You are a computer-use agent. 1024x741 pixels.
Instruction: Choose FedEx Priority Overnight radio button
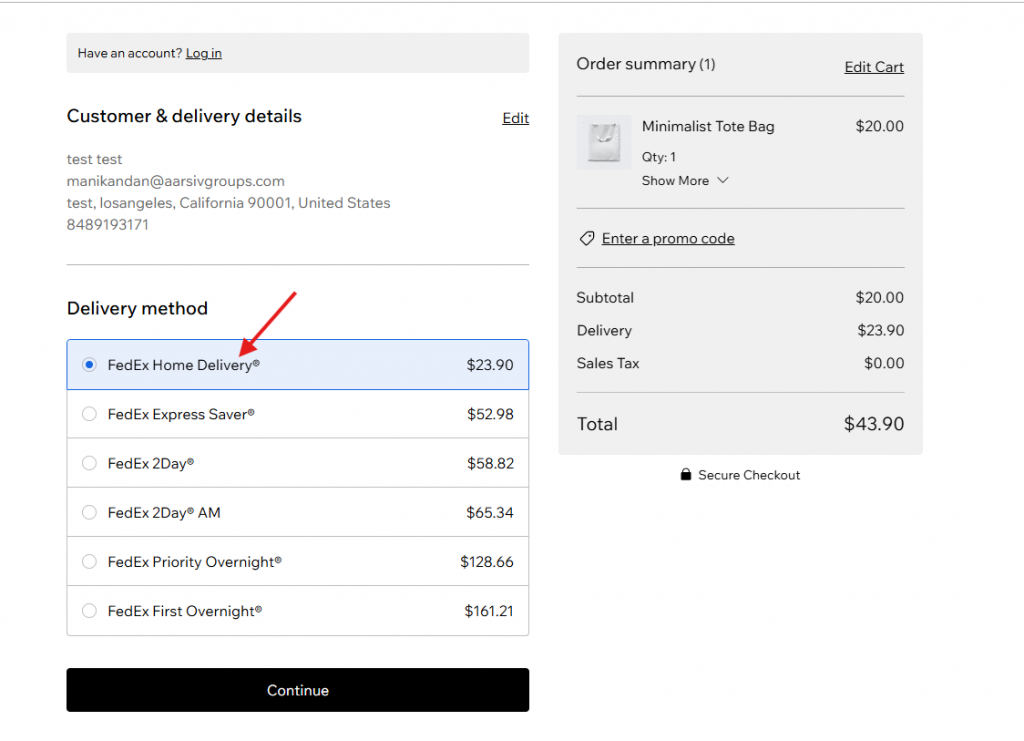coord(89,562)
